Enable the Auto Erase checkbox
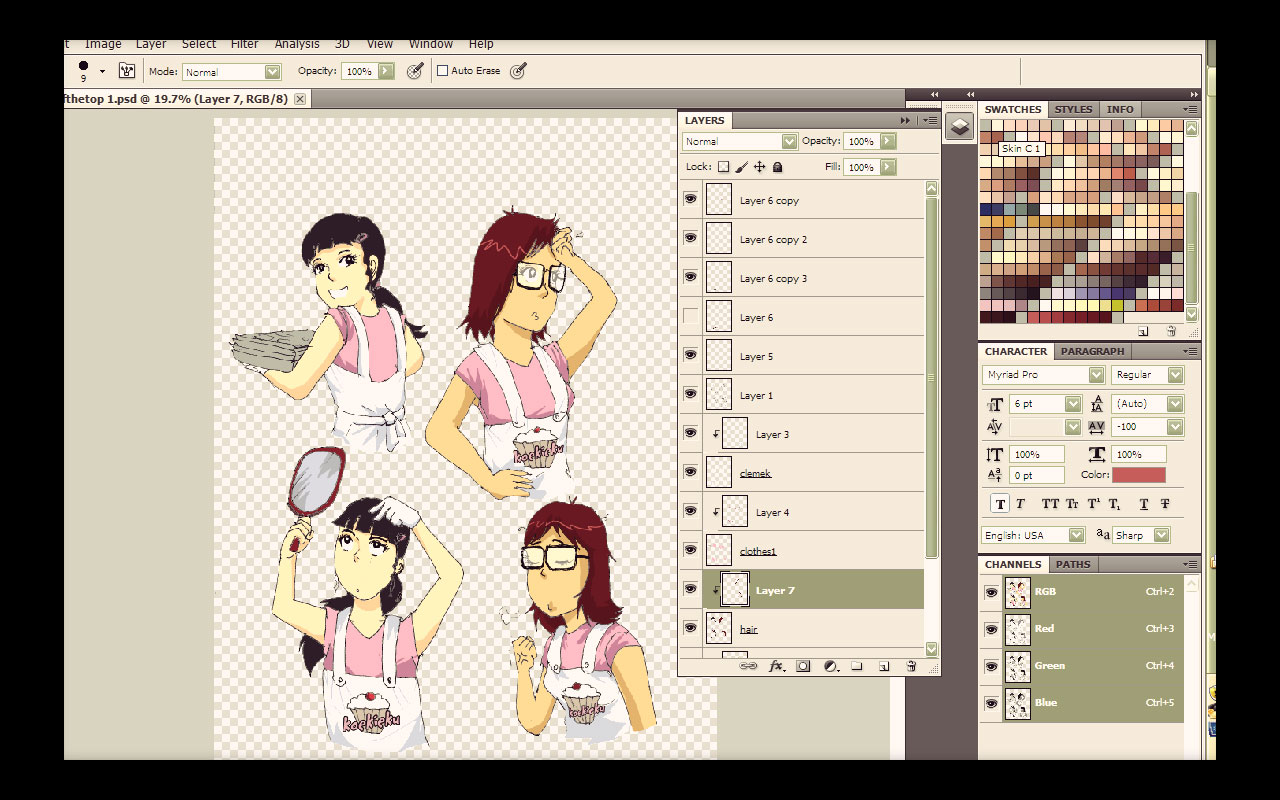The width and height of the screenshot is (1280, 800). tap(442, 71)
